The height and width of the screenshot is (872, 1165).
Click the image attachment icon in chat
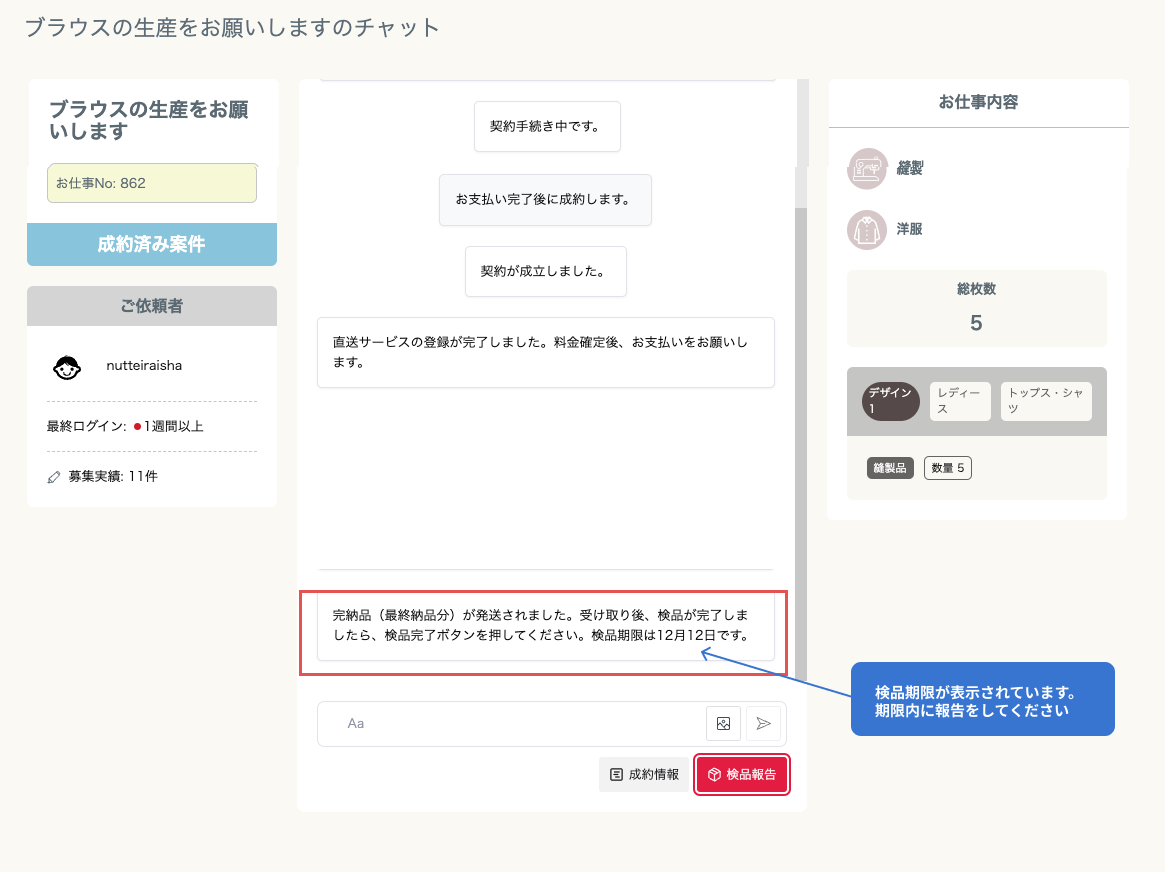(x=723, y=723)
